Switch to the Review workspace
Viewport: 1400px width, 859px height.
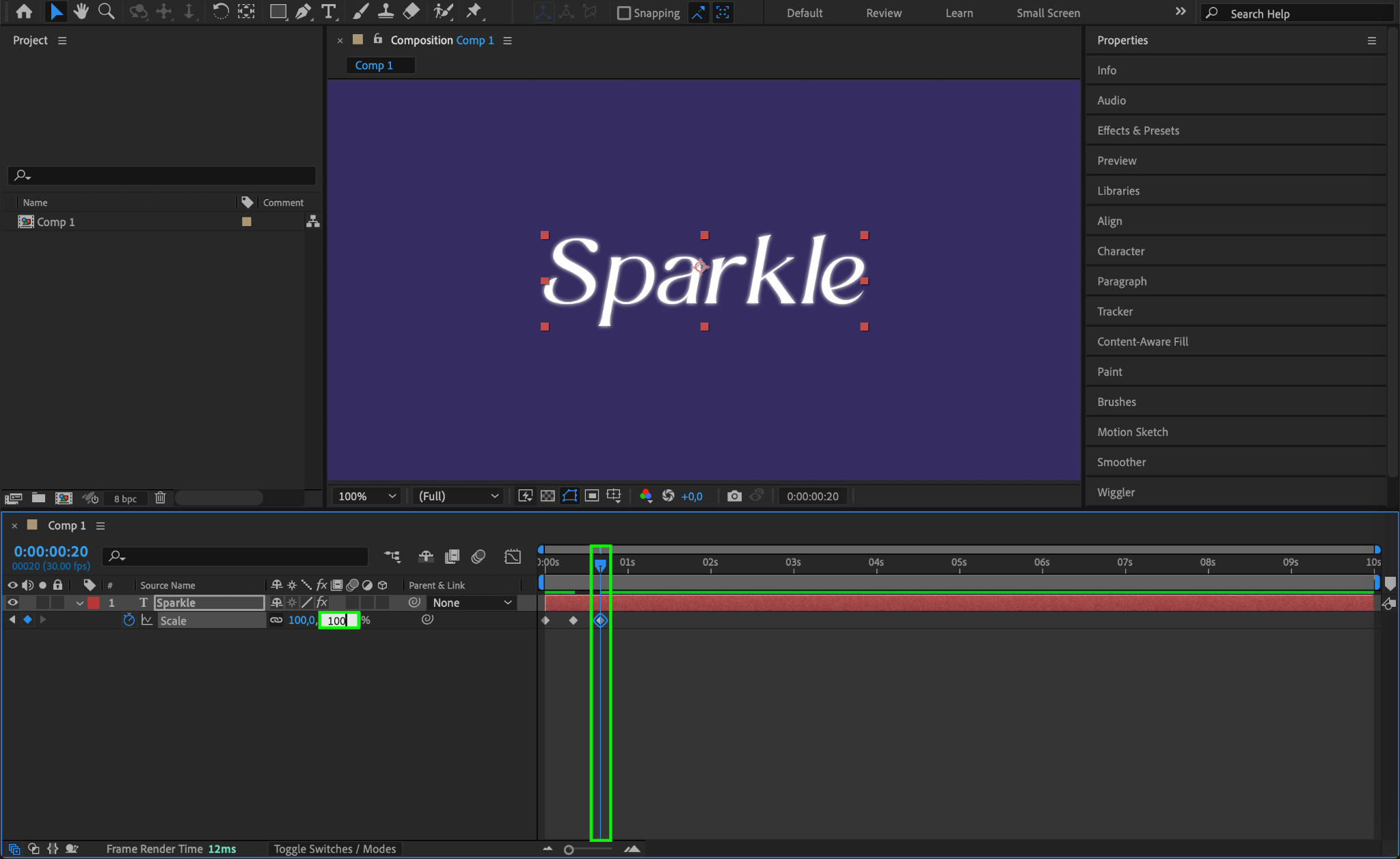(883, 13)
